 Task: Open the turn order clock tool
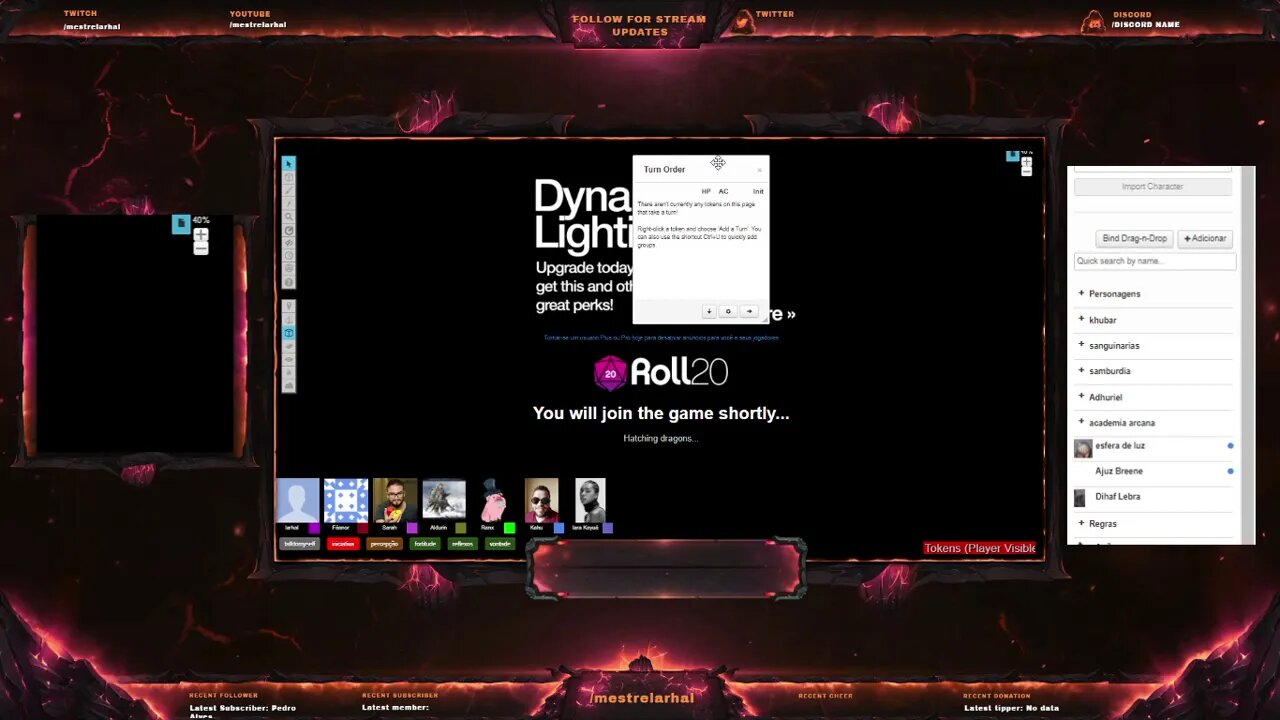tap(288, 255)
